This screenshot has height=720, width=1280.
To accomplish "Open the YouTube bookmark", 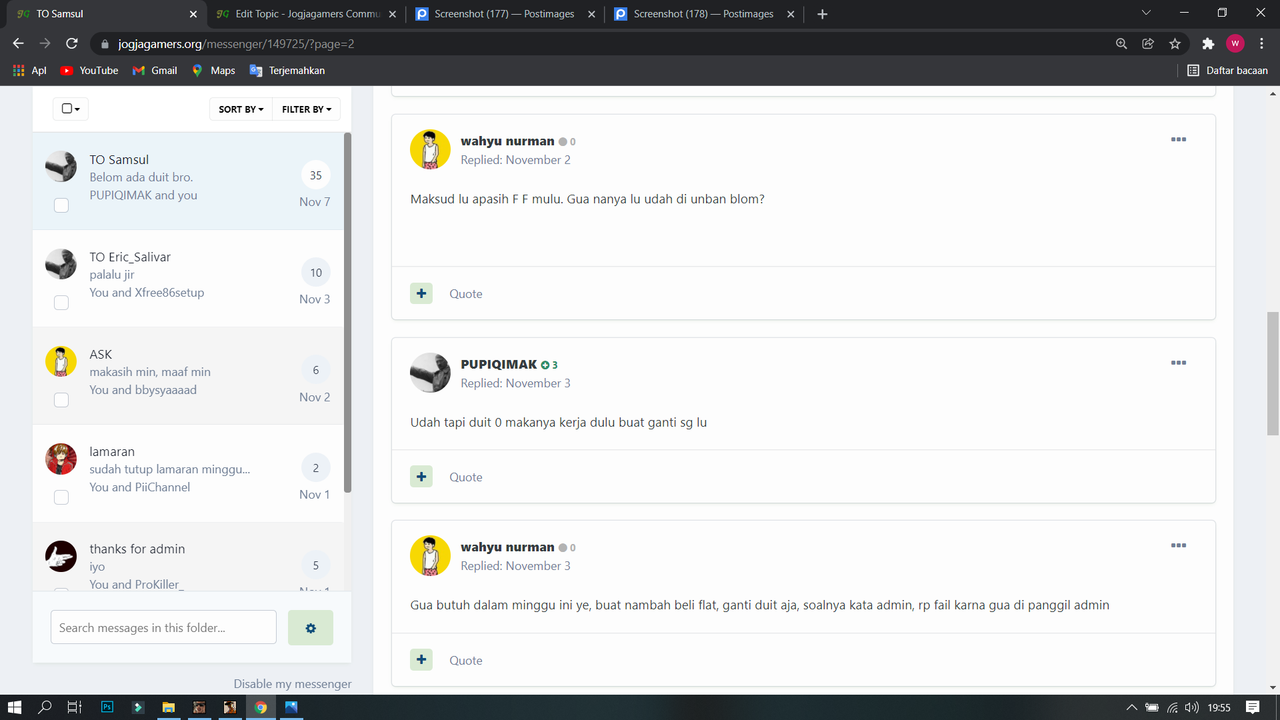I will (x=89, y=71).
